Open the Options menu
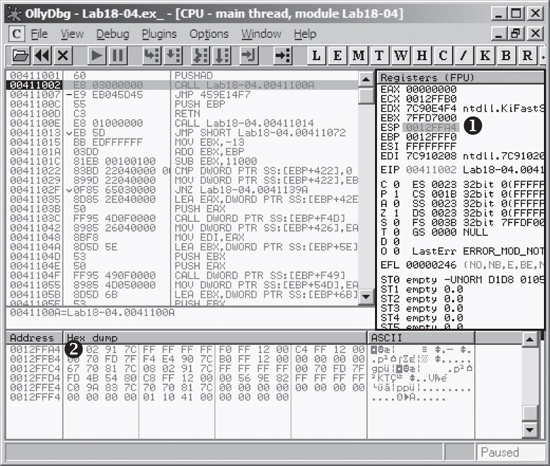 point(209,34)
